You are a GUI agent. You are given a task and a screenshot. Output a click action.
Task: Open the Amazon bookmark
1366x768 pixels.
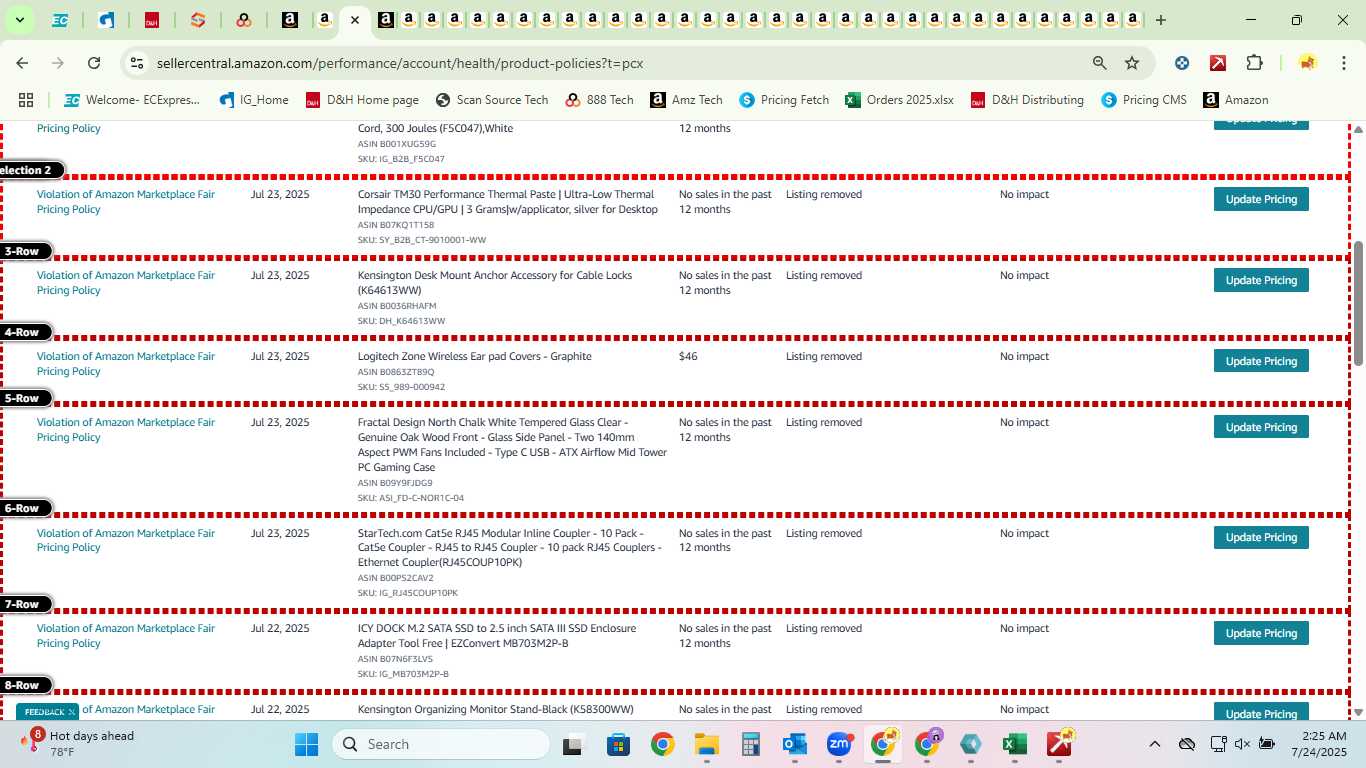pyautogui.click(x=1236, y=100)
